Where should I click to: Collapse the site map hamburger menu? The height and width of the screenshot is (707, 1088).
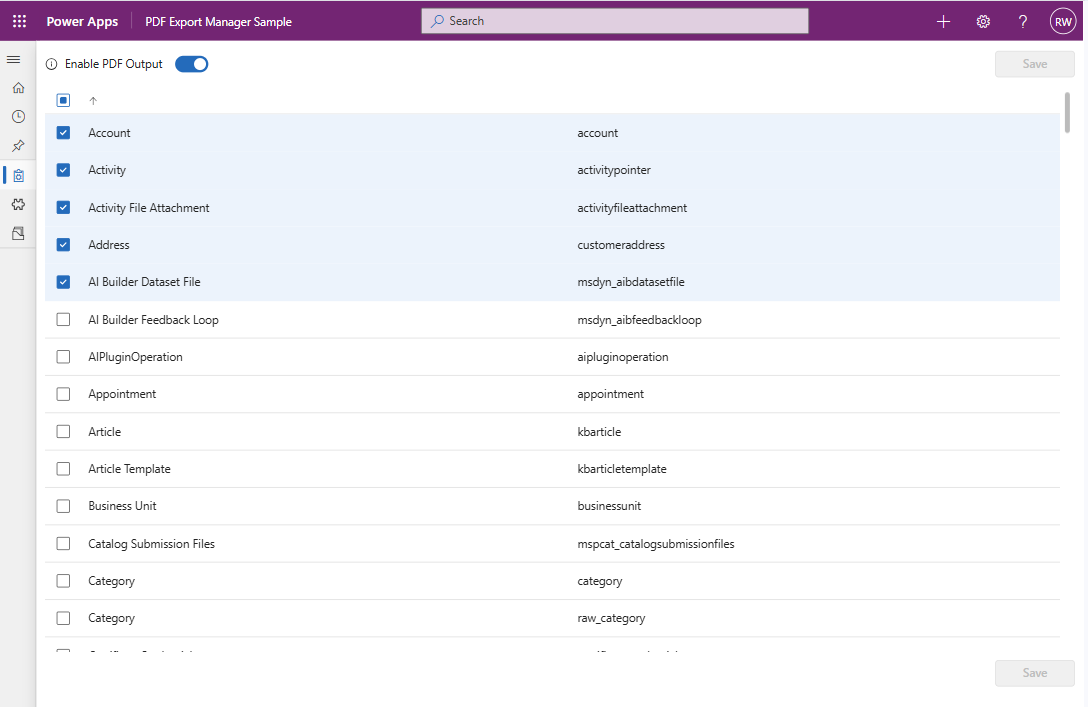point(13,60)
